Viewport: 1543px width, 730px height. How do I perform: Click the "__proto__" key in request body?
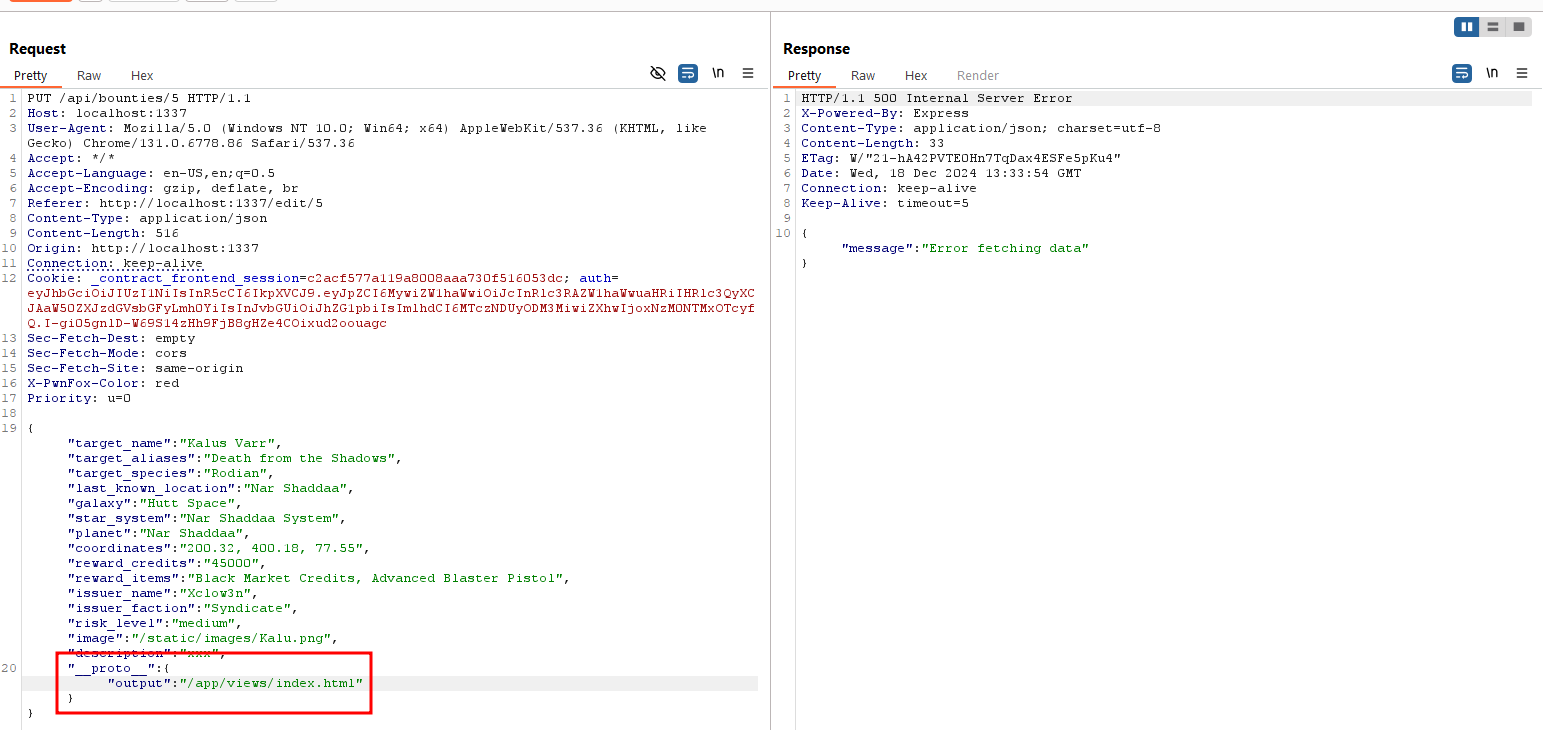pos(111,668)
